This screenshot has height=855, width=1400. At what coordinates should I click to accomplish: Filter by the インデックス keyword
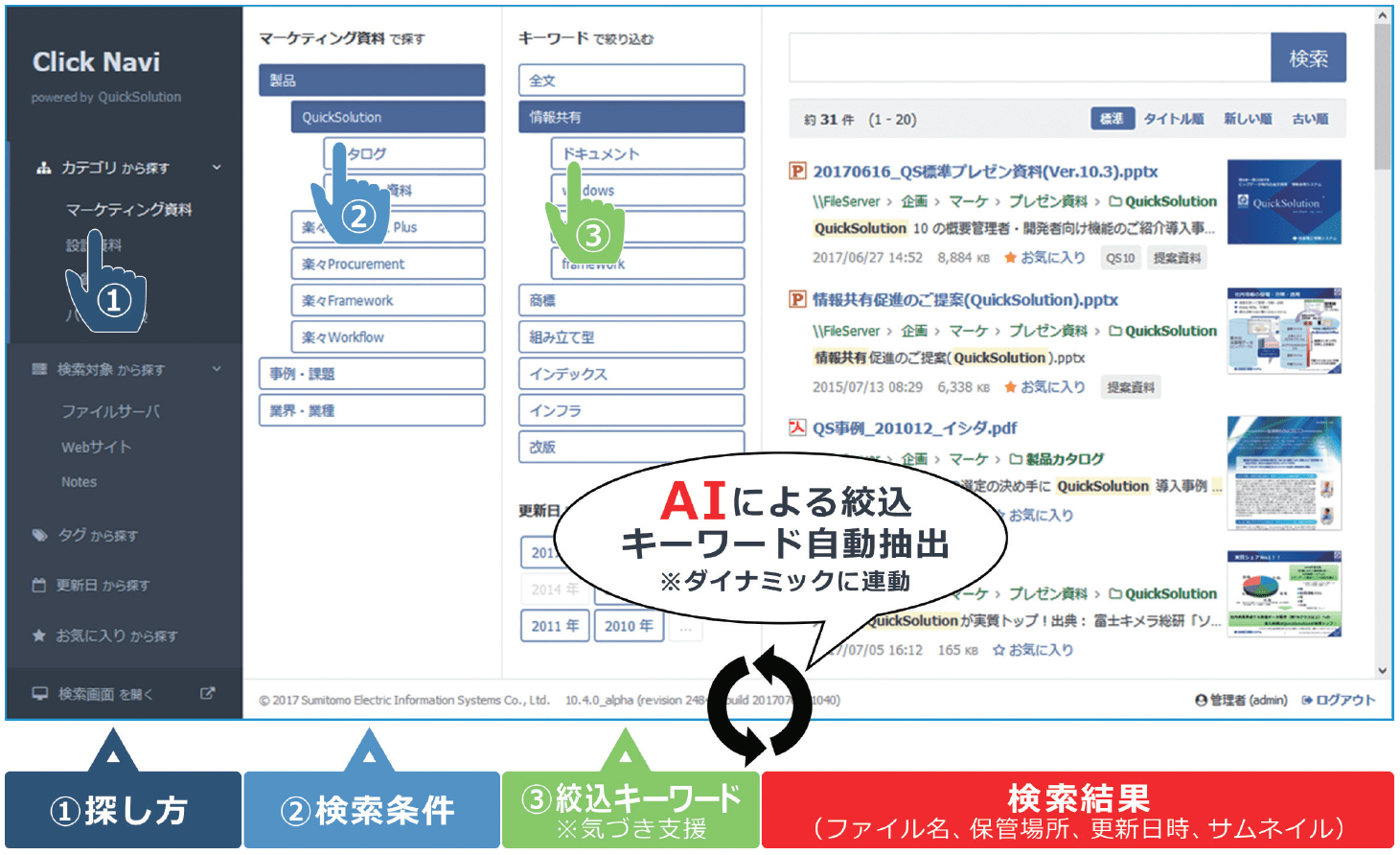click(x=631, y=374)
